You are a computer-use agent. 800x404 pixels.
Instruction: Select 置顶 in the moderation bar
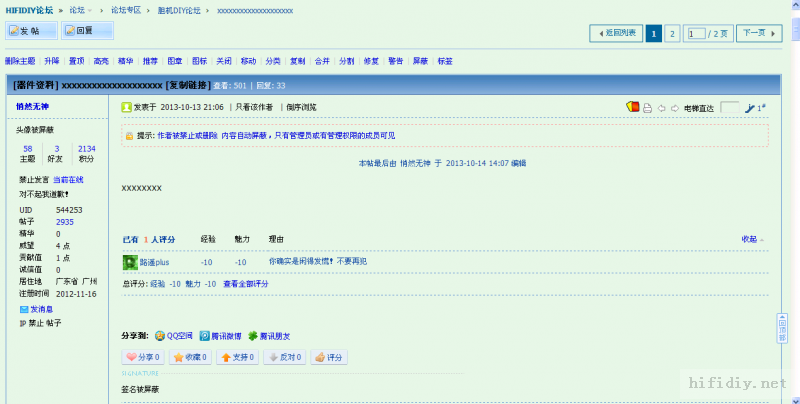point(77,61)
